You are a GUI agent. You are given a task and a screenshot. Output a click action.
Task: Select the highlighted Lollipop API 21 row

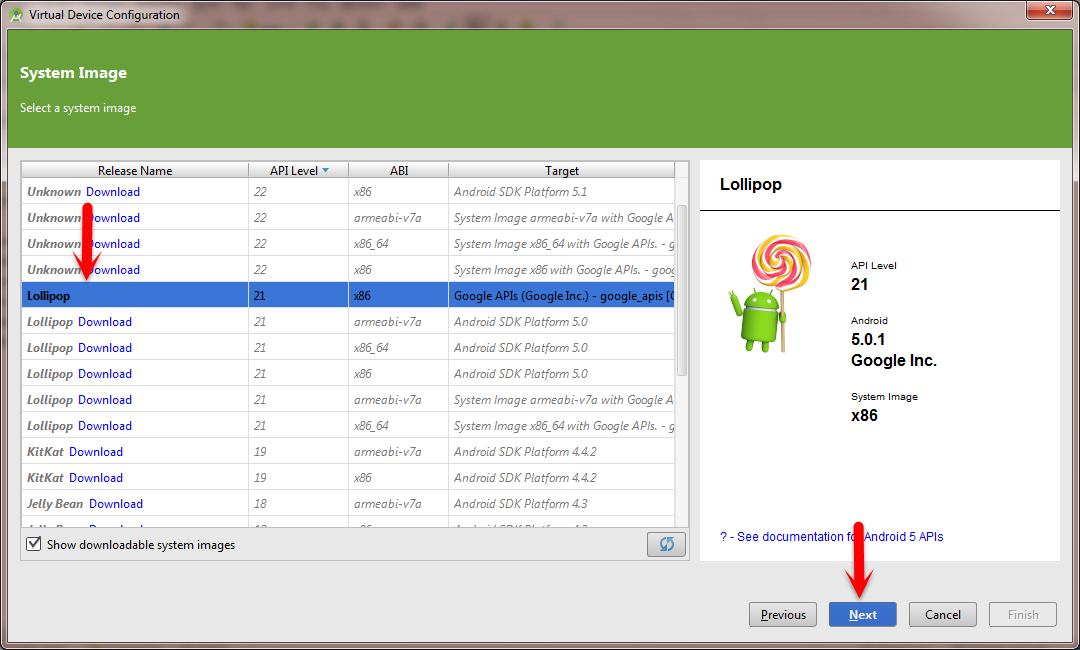pos(348,295)
